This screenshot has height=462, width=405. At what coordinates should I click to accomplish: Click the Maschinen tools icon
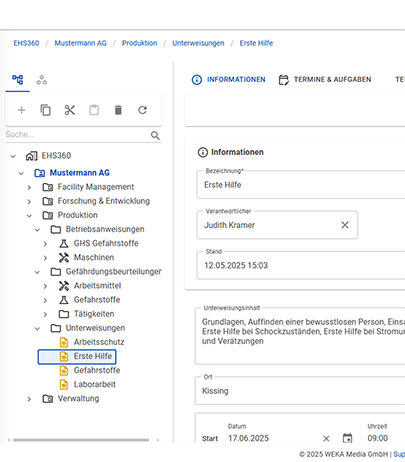pyautogui.click(x=64, y=258)
